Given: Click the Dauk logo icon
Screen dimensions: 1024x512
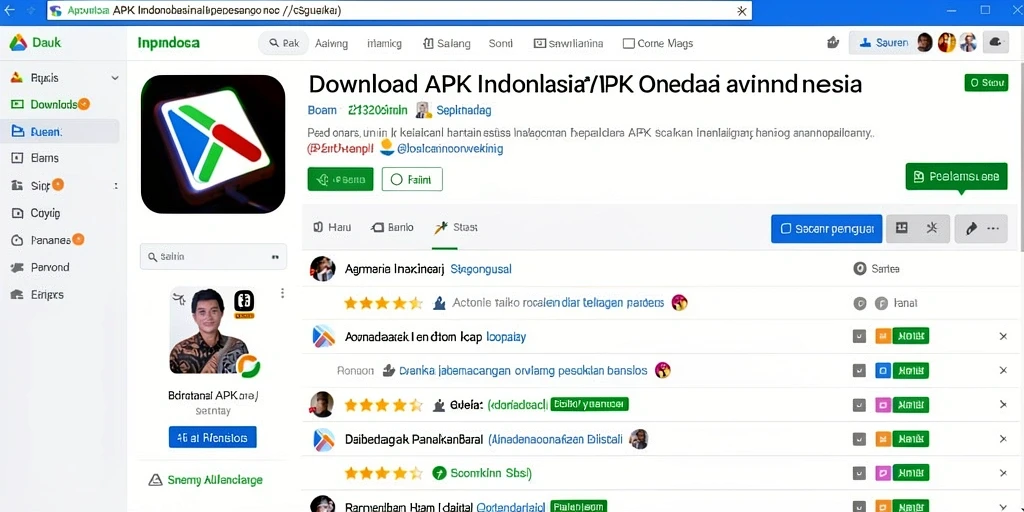Looking at the screenshot, I should (x=18, y=43).
